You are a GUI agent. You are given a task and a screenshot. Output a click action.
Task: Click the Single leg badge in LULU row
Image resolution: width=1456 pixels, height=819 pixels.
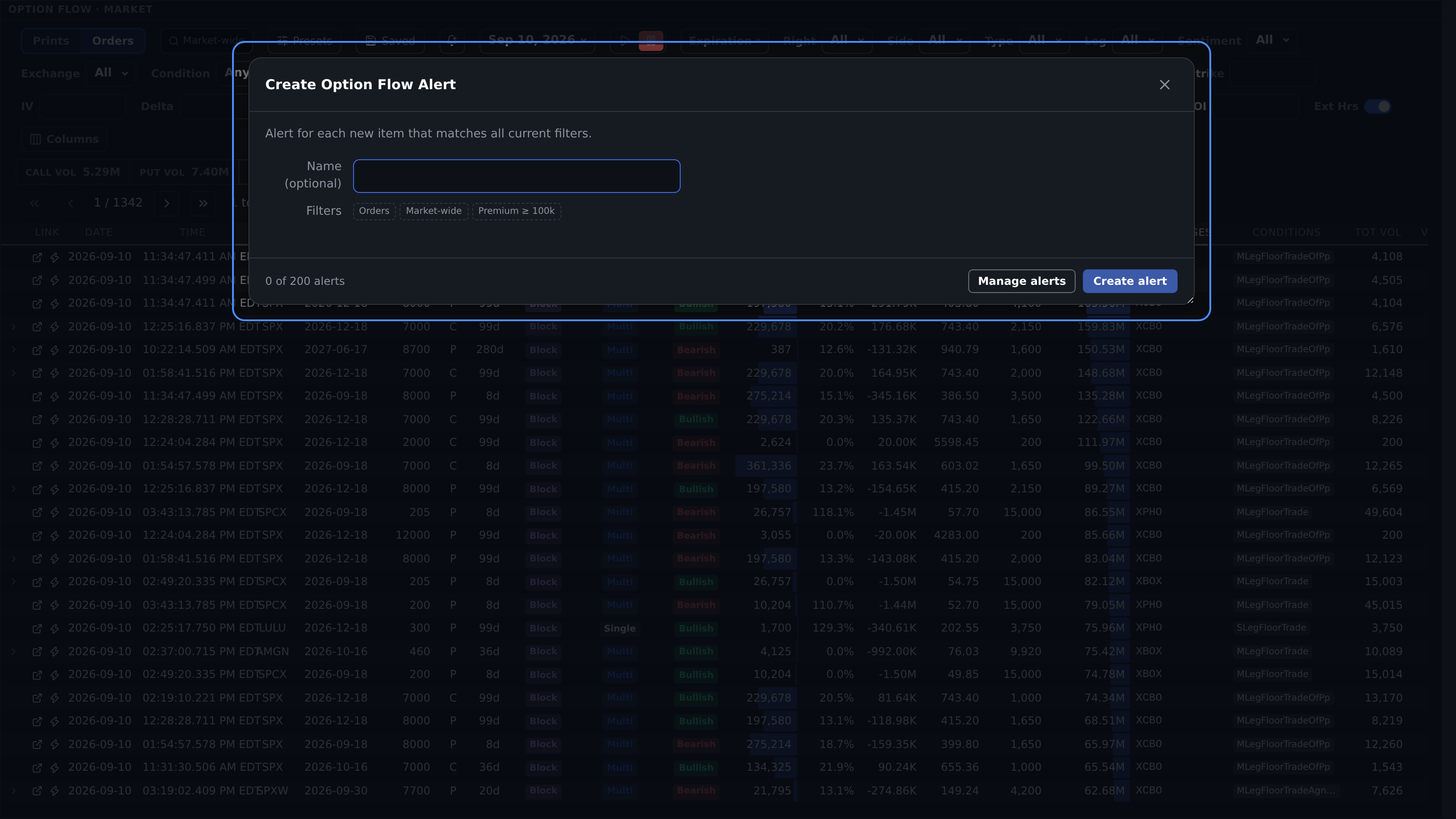(x=619, y=628)
